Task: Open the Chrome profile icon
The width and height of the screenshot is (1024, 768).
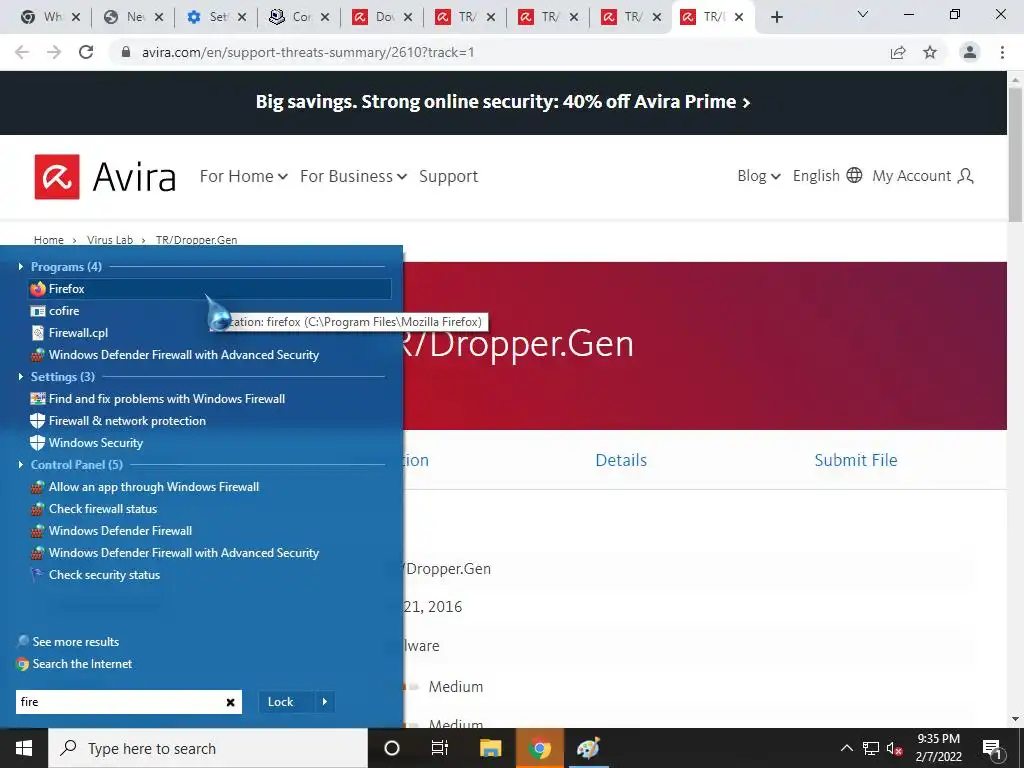Action: tap(970, 52)
